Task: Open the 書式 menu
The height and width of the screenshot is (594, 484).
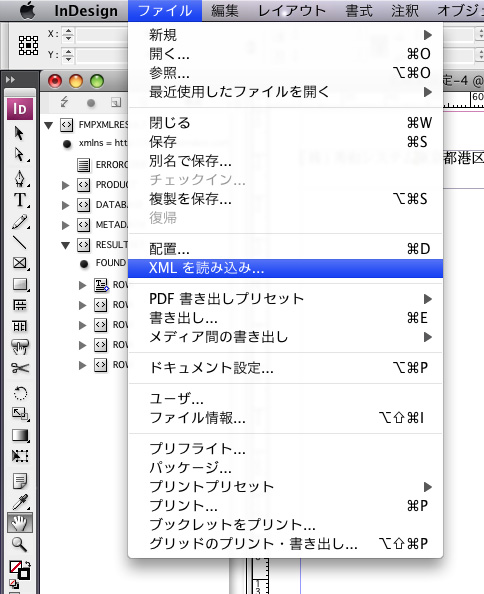Action: pyautogui.click(x=359, y=11)
